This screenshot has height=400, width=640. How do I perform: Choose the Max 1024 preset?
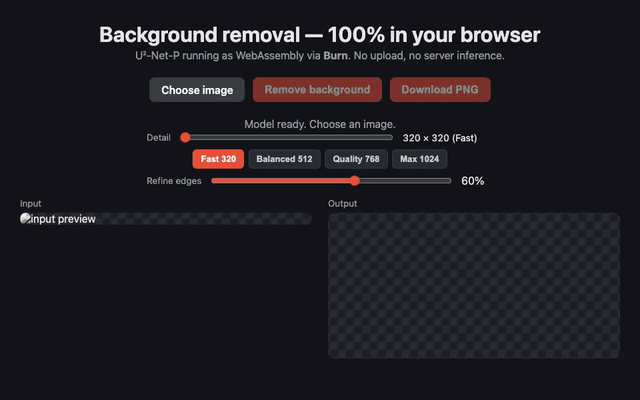click(419, 159)
